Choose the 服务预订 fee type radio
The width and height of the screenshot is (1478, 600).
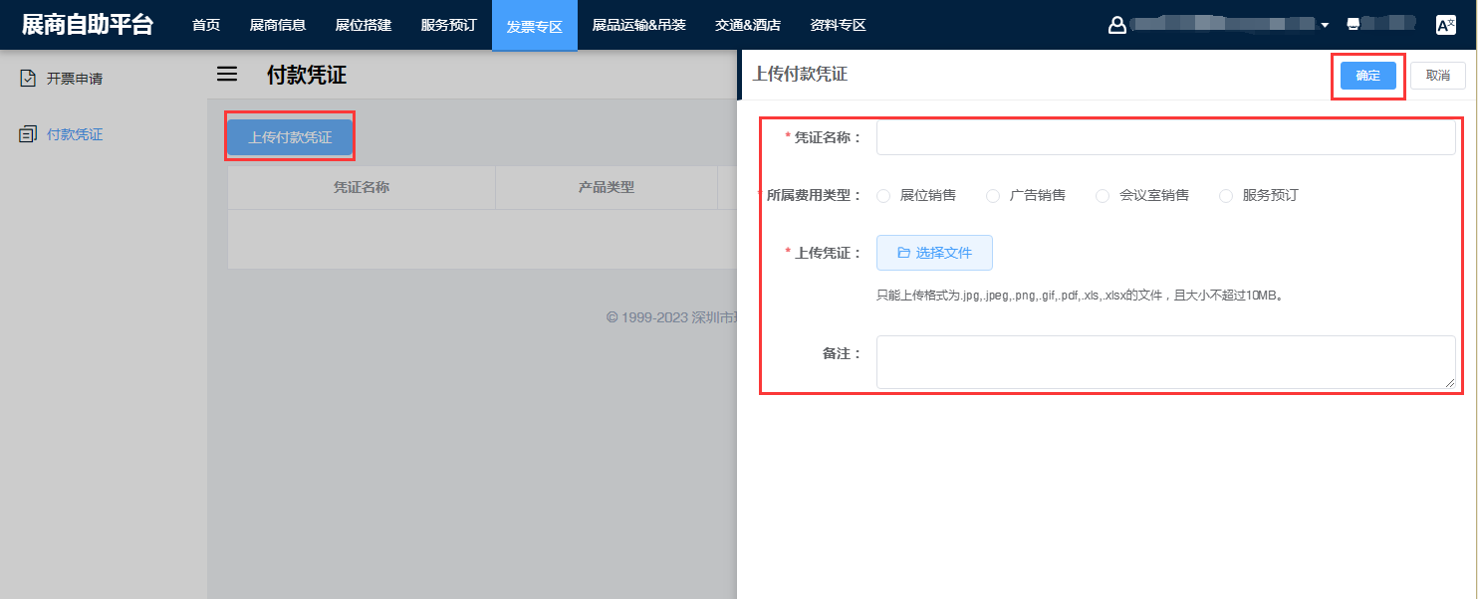[1226, 196]
